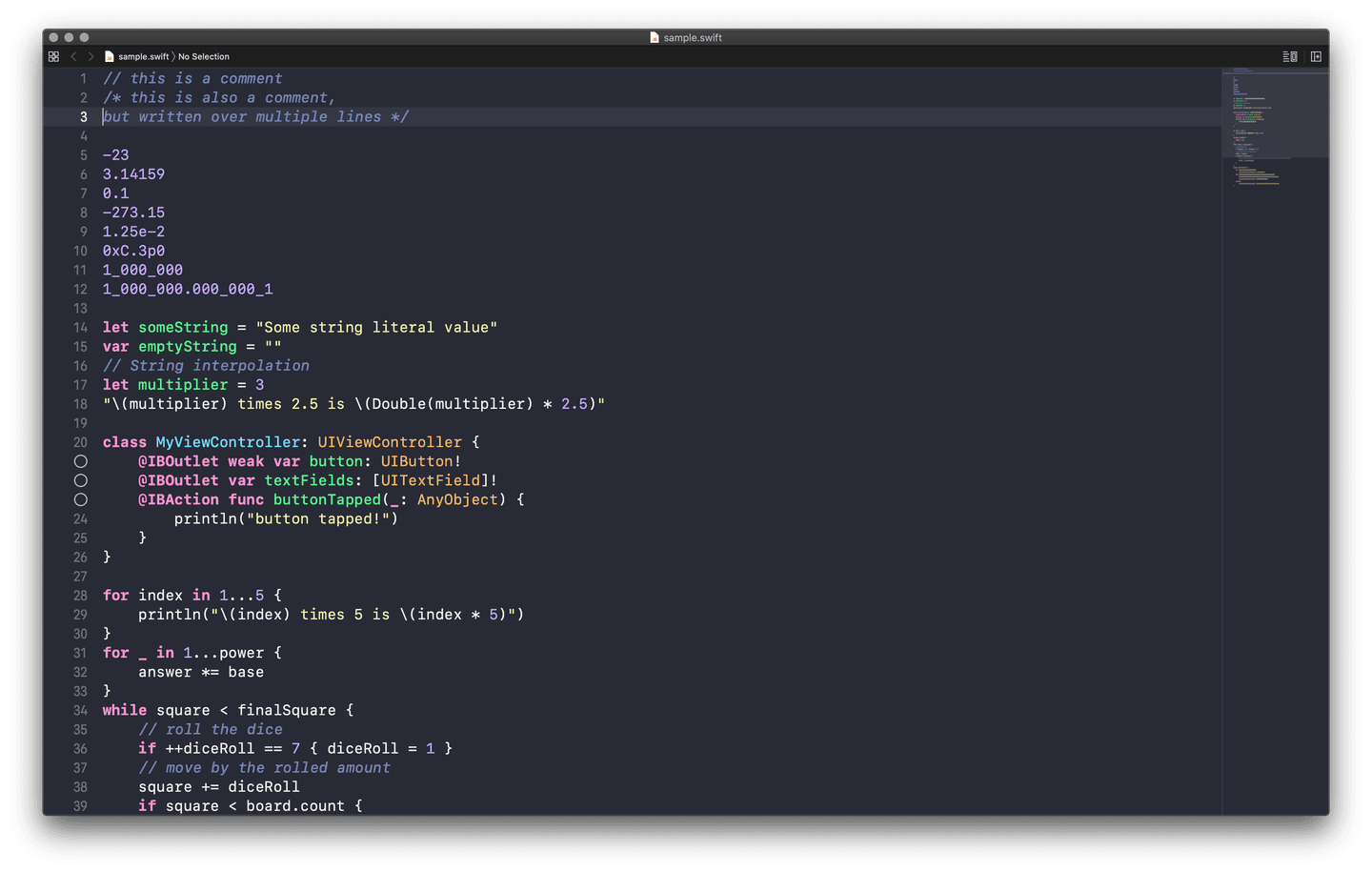Connect the button outlet circle on line 21
The width and height of the screenshot is (1372, 872).
pyautogui.click(x=81, y=461)
